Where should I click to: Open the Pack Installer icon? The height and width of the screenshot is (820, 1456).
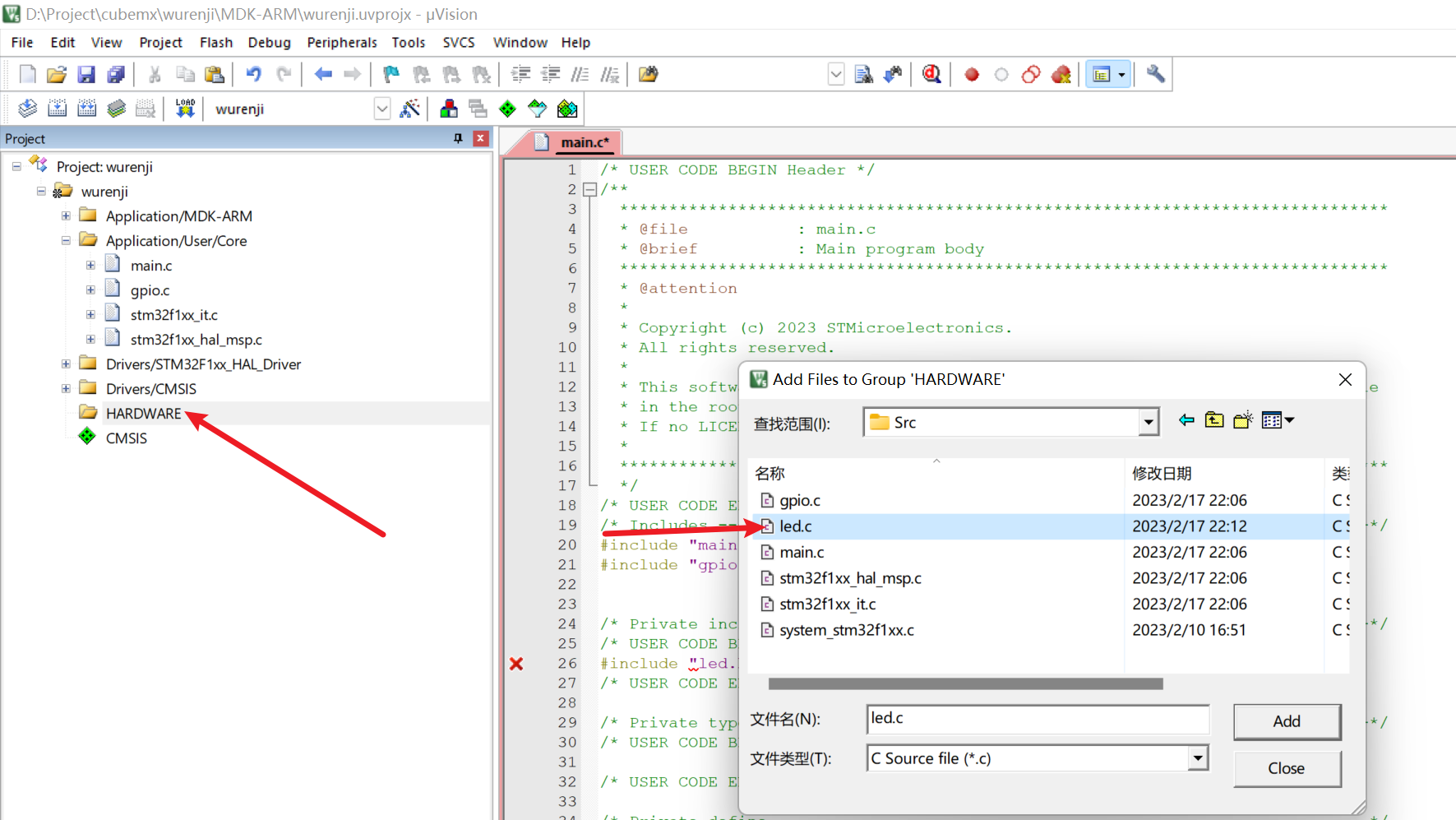(x=567, y=109)
